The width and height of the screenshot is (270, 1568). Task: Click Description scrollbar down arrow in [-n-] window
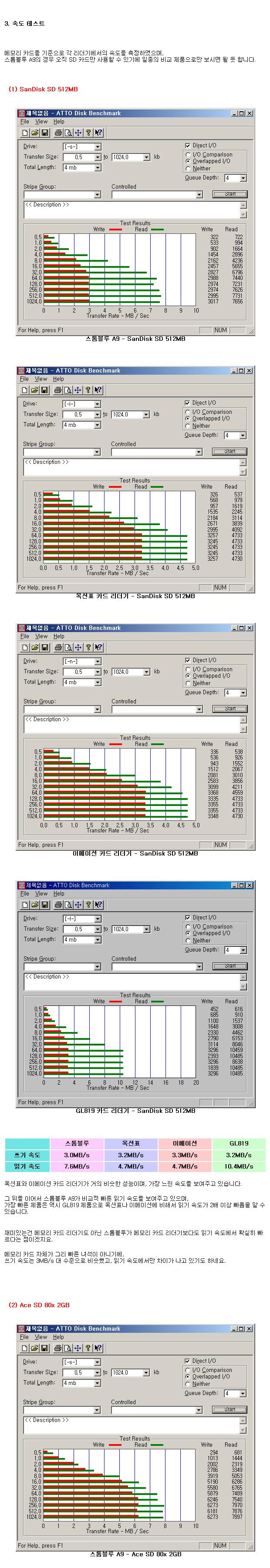[243, 729]
